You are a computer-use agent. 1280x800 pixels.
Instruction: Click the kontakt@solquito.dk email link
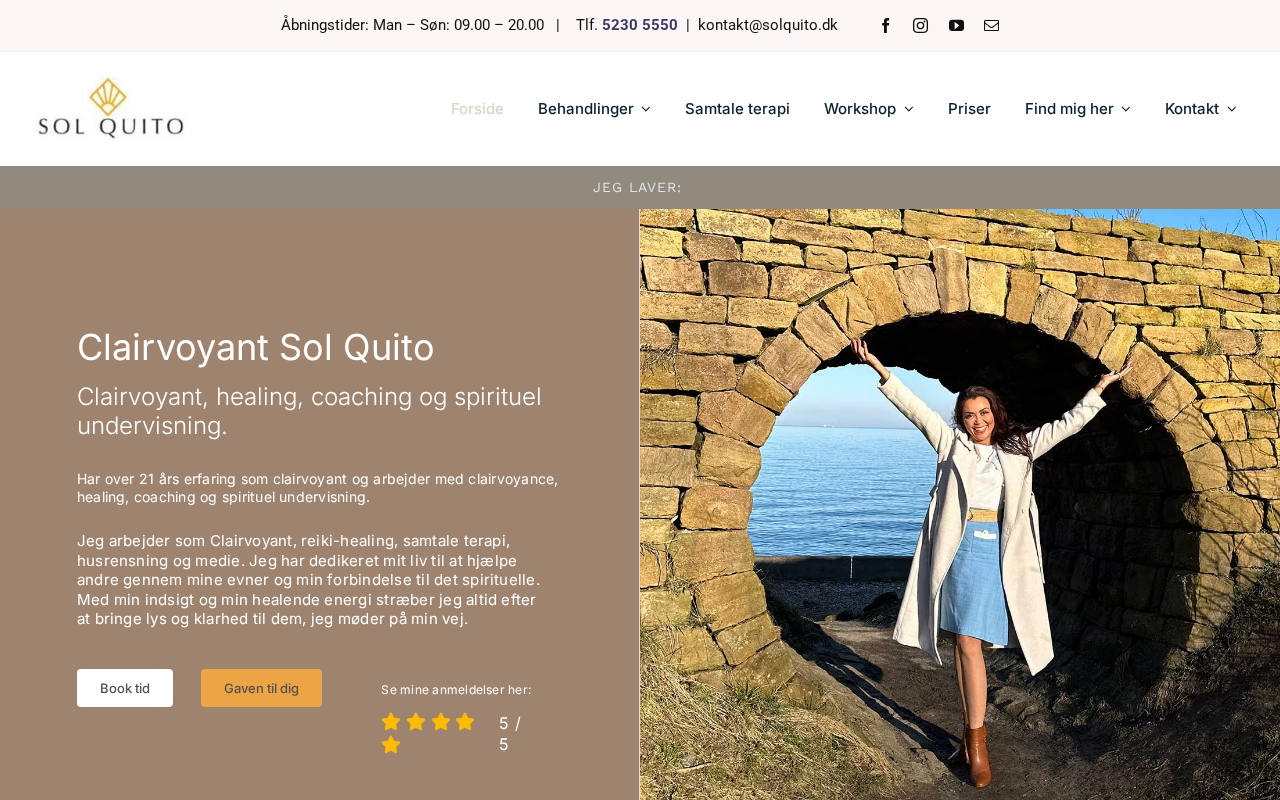pyautogui.click(x=767, y=25)
